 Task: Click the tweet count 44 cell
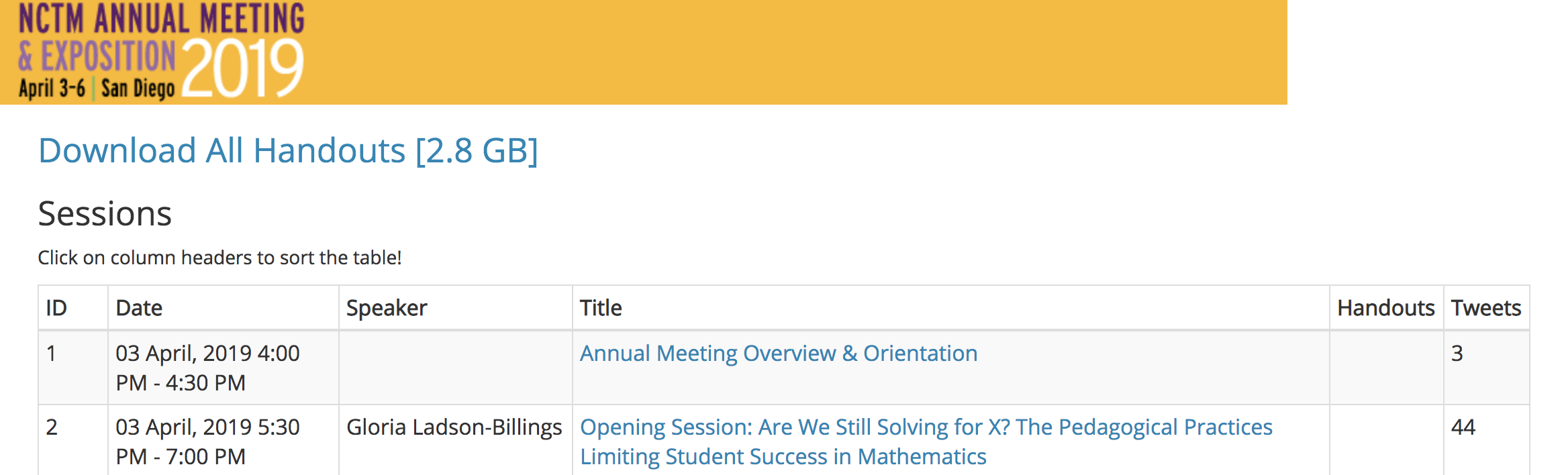pyautogui.click(x=1463, y=427)
